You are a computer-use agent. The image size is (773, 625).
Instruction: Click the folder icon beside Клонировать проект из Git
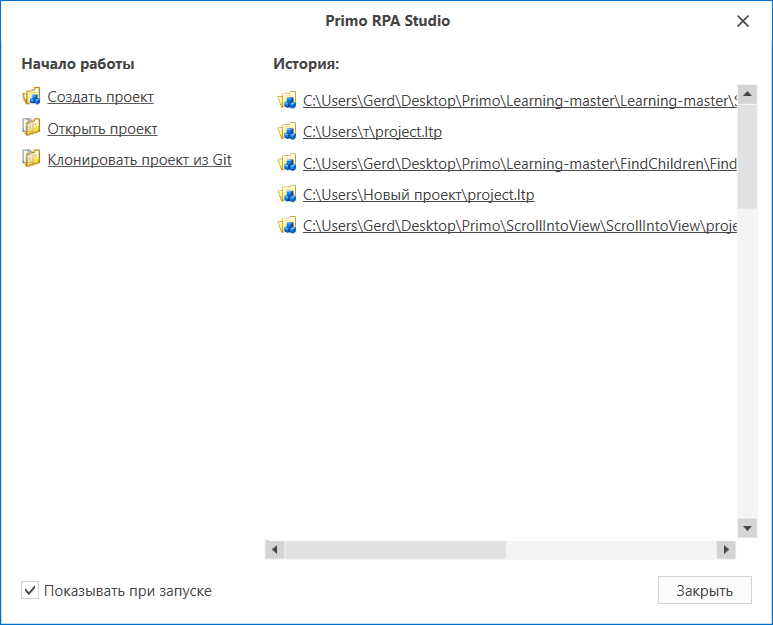coord(32,158)
